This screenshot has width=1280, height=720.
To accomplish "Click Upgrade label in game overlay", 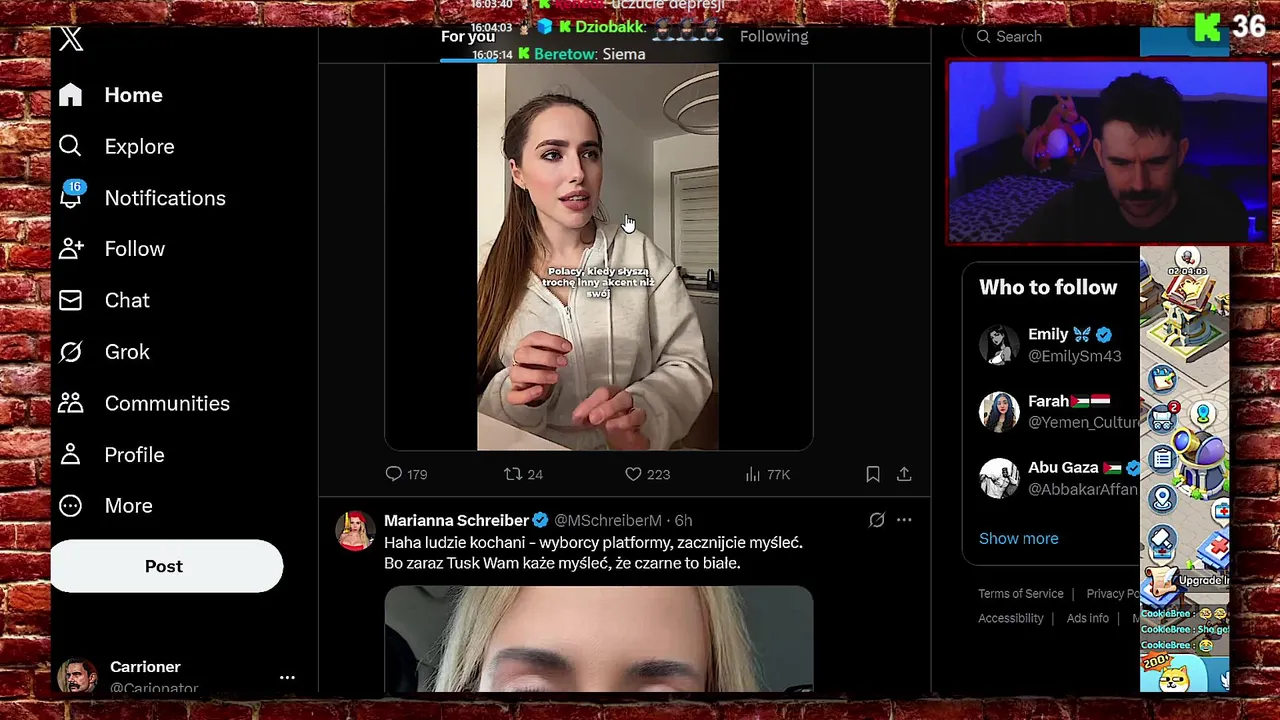I will [x=1203, y=580].
